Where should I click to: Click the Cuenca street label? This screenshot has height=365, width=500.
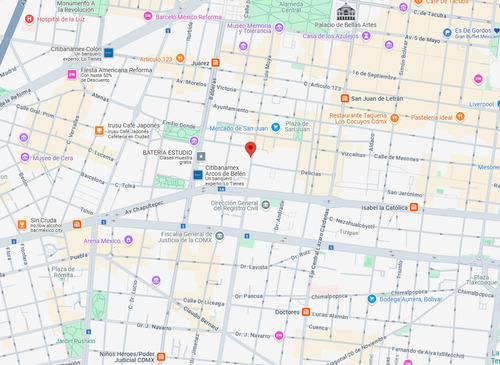click(x=318, y=327)
